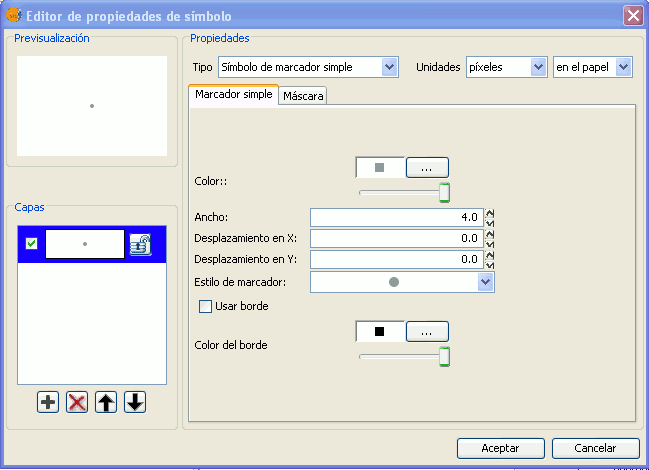Add a new symbol layer with plus icon
649x470 pixels.
48,402
